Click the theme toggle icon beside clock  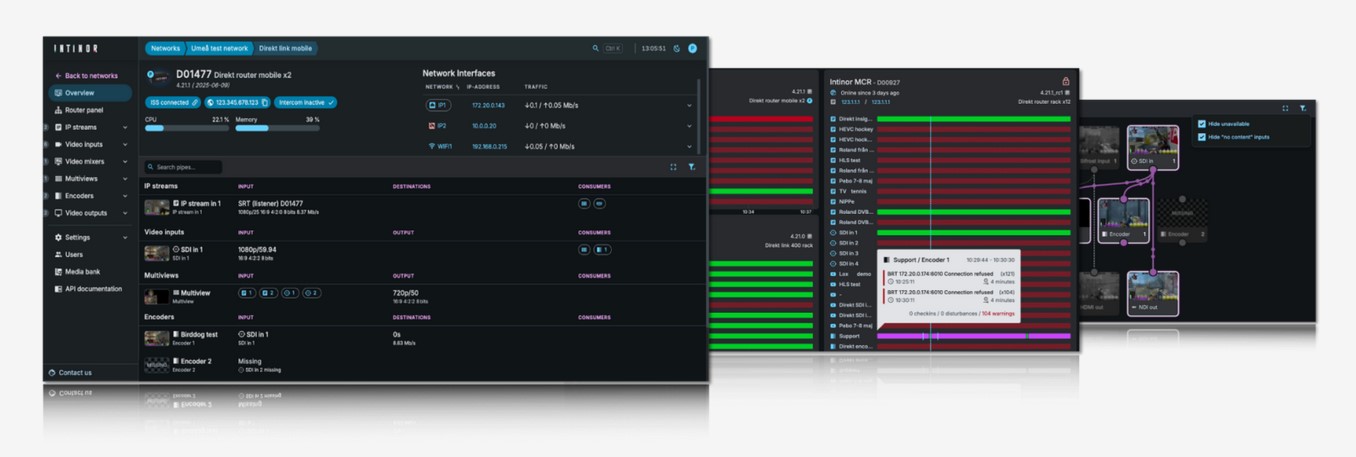tap(676, 48)
